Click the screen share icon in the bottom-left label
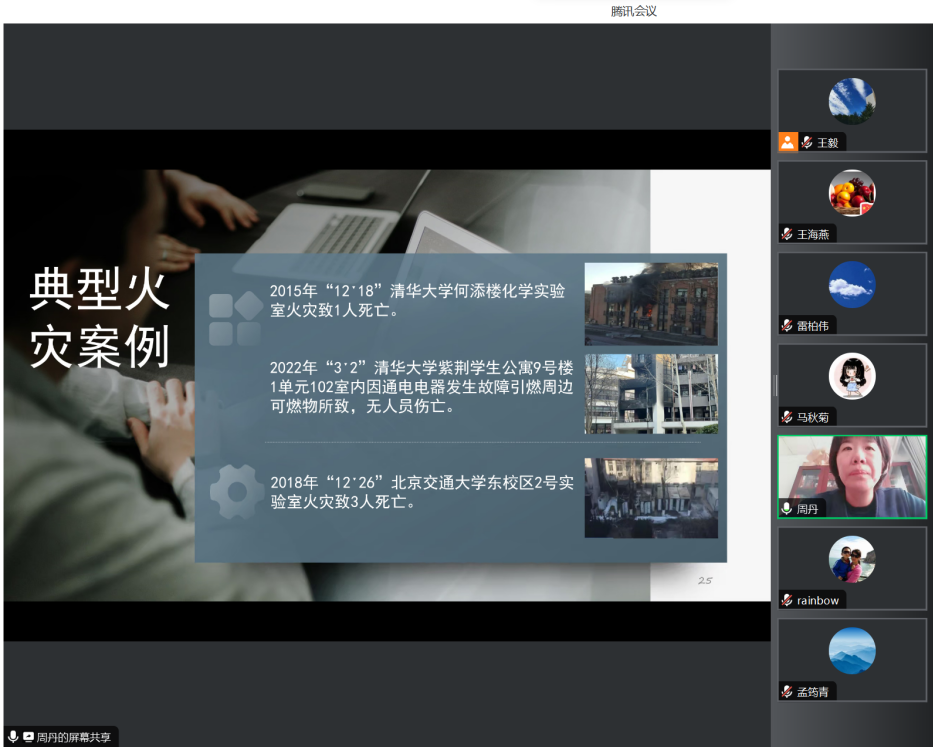The image size is (934, 747). (28, 737)
